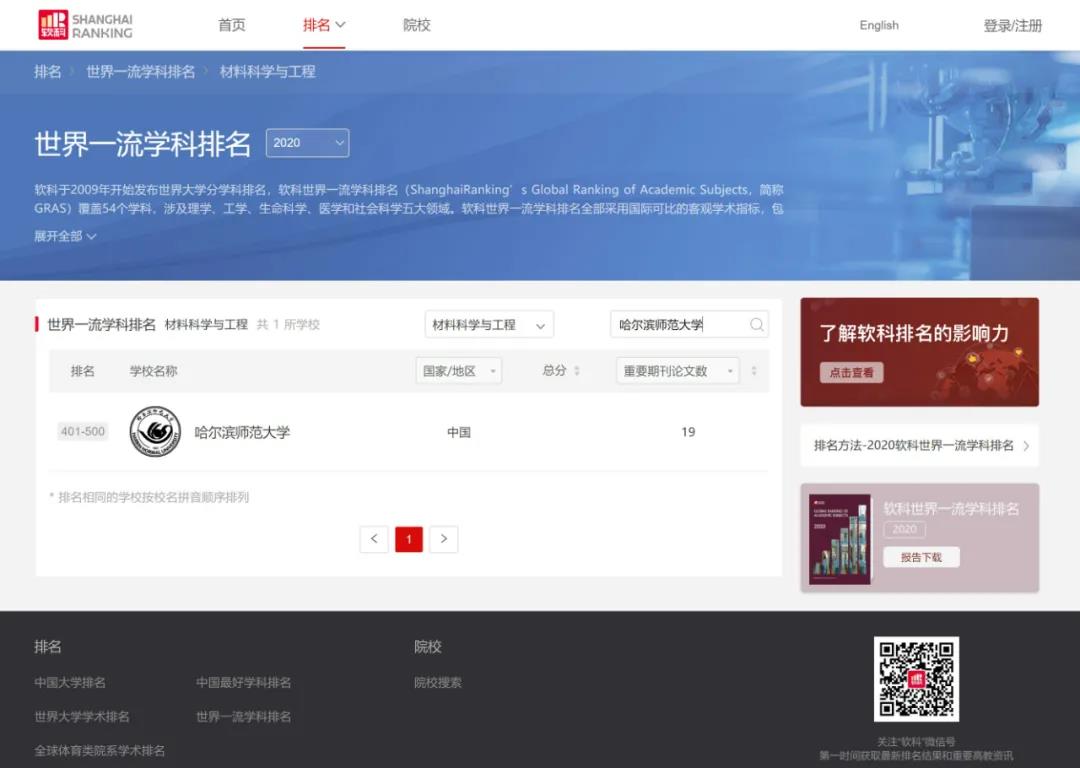The height and width of the screenshot is (768, 1080).
Task: Click the search magnifier icon
Action: [757, 325]
